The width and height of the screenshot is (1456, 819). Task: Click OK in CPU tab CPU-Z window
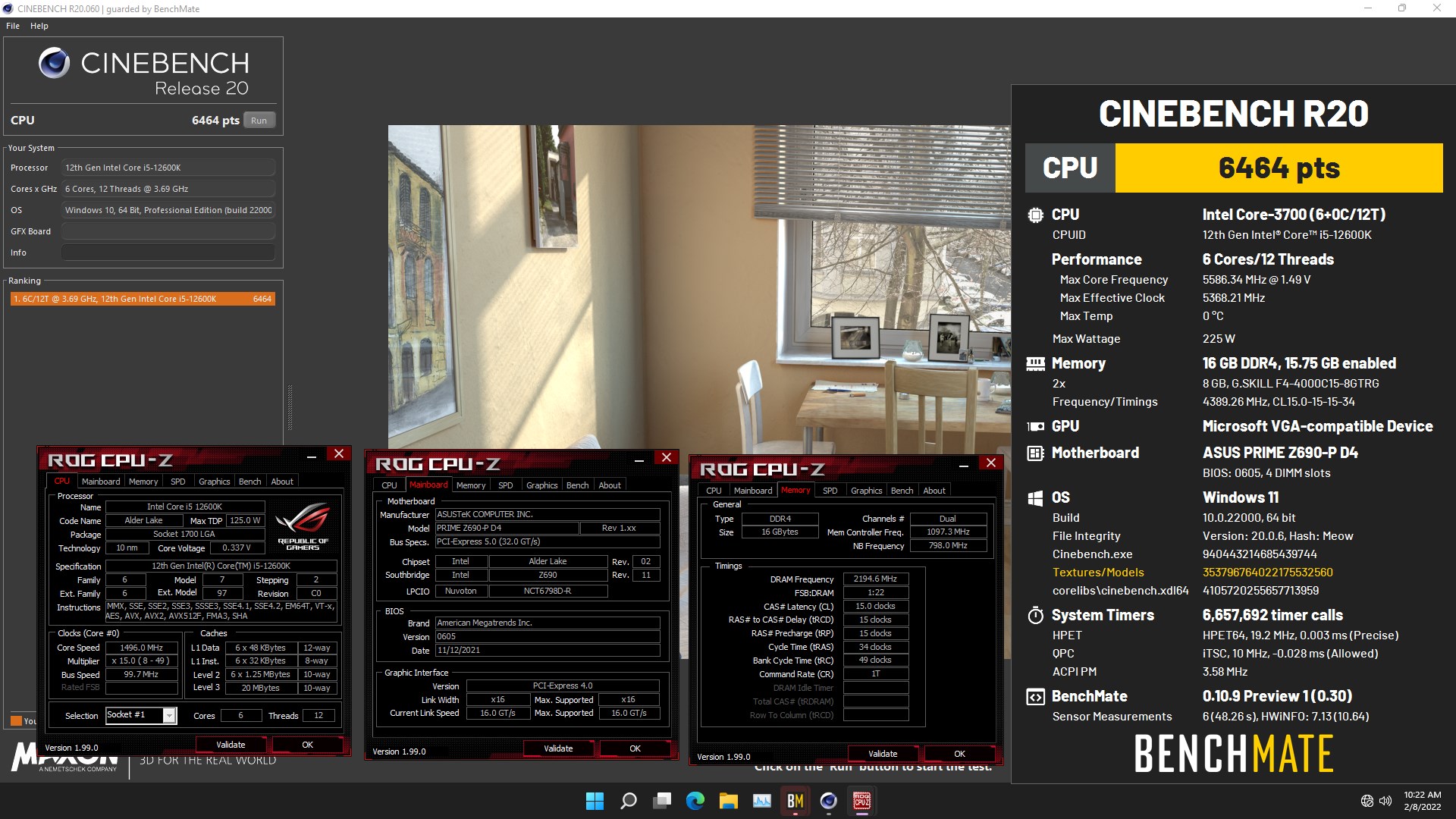tap(308, 745)
